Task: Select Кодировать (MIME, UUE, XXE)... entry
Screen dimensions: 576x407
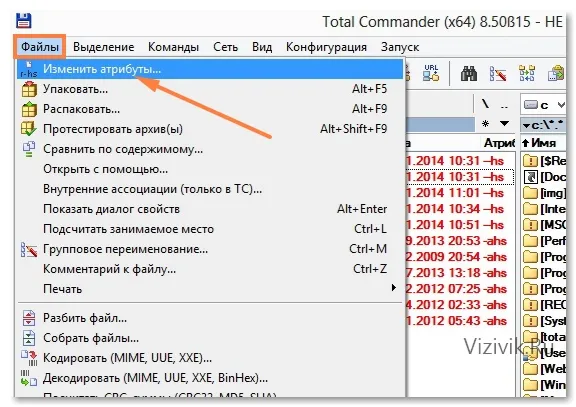Action: point(210,358)
